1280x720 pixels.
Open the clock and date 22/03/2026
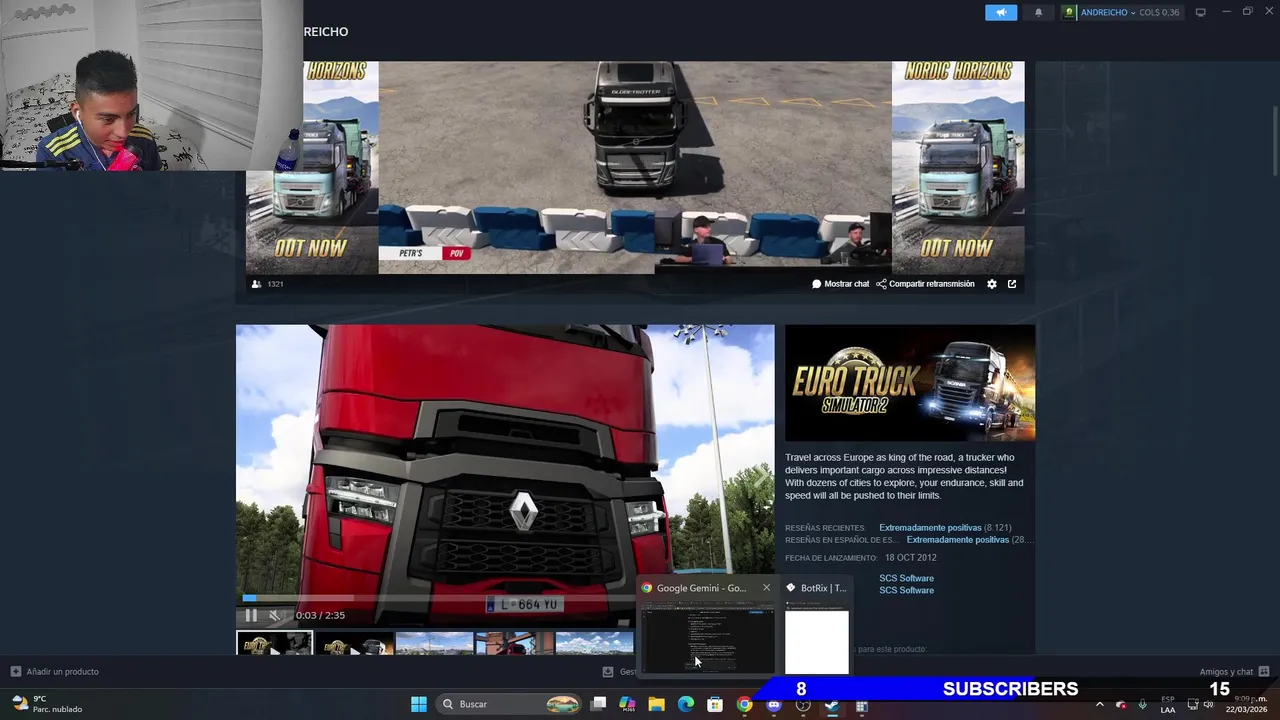(x=1246, y=704)
